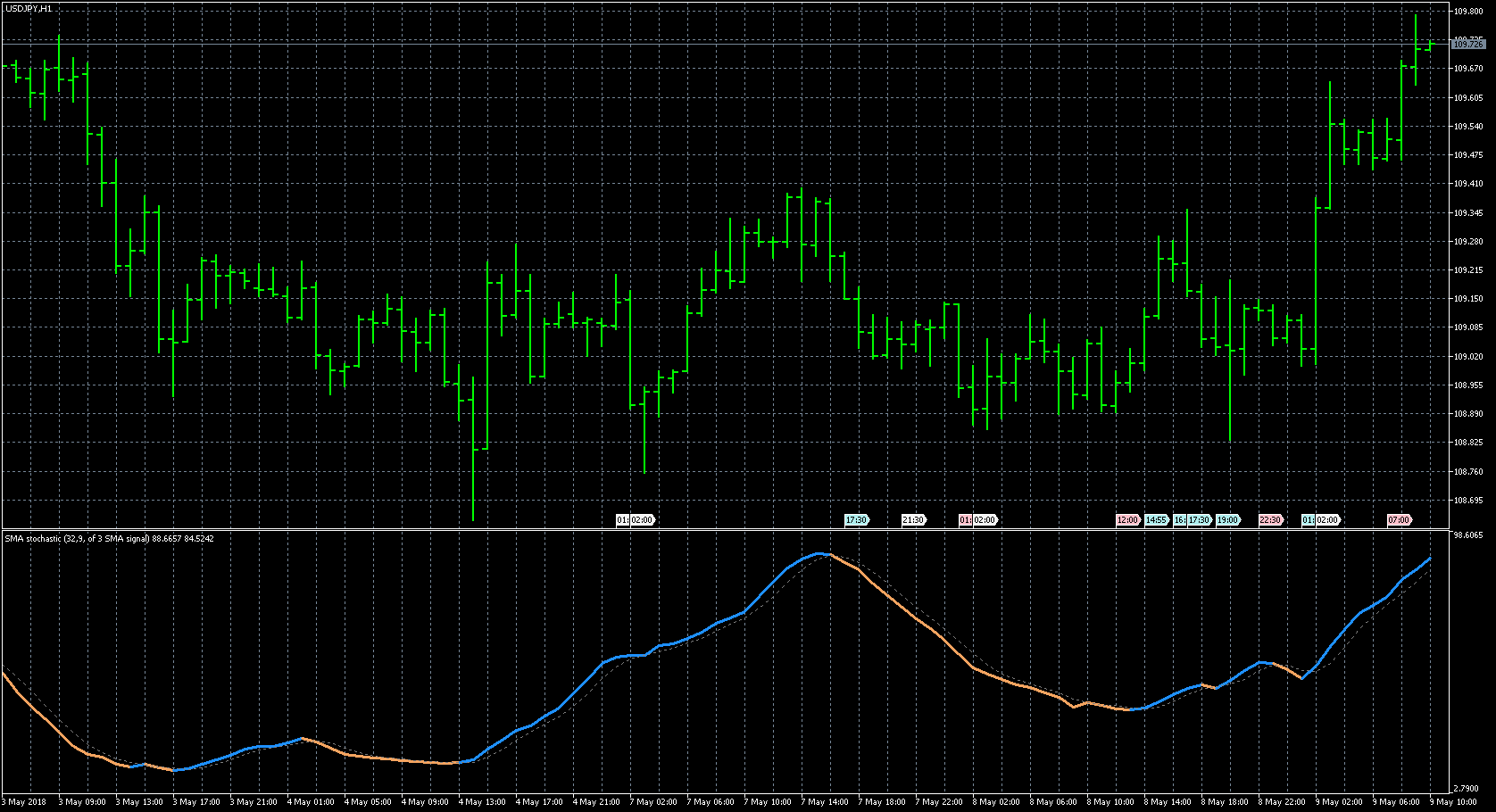Select the white 21:30 event marker

pos(913,520)
